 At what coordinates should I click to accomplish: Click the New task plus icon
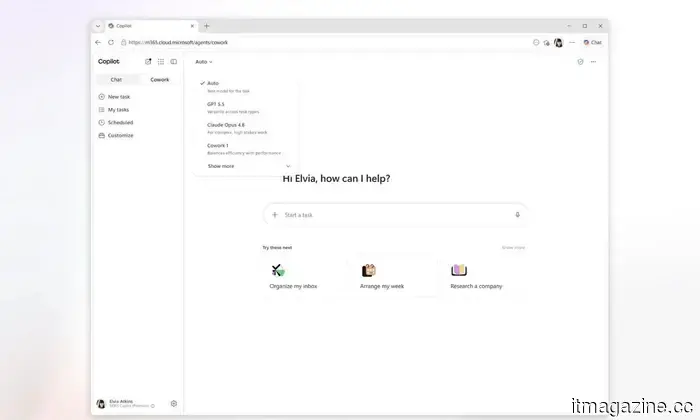pyautogui.click(x=101, y=96)
